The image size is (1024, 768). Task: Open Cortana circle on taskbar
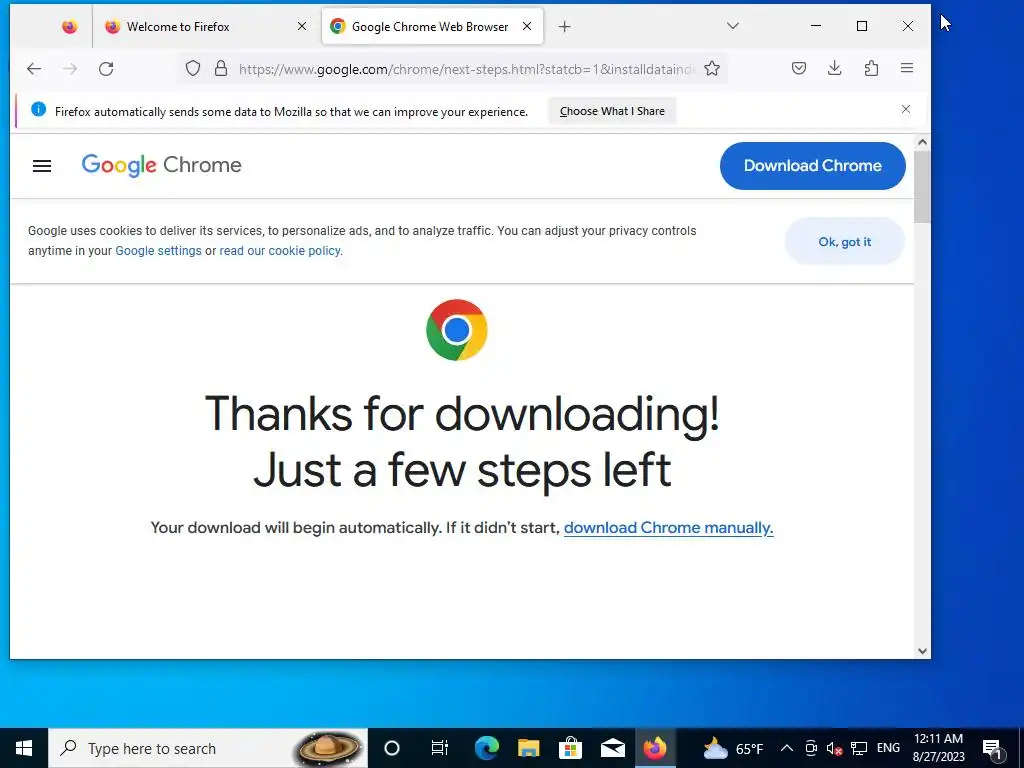point(391,748)
